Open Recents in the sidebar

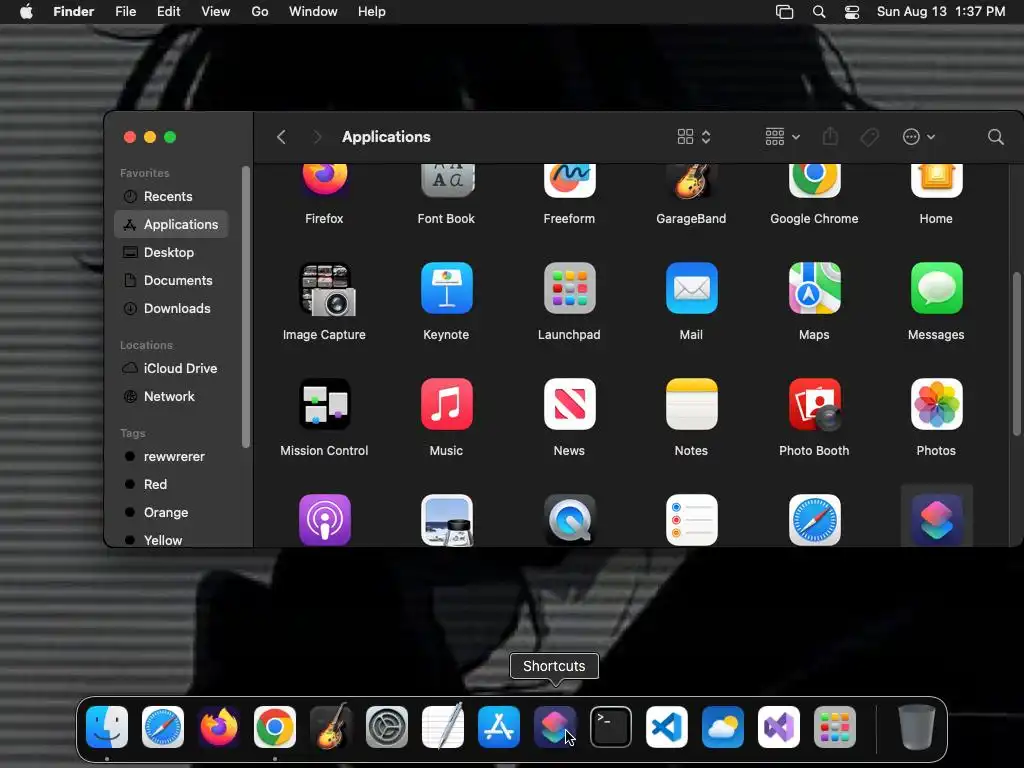(171, 197)
